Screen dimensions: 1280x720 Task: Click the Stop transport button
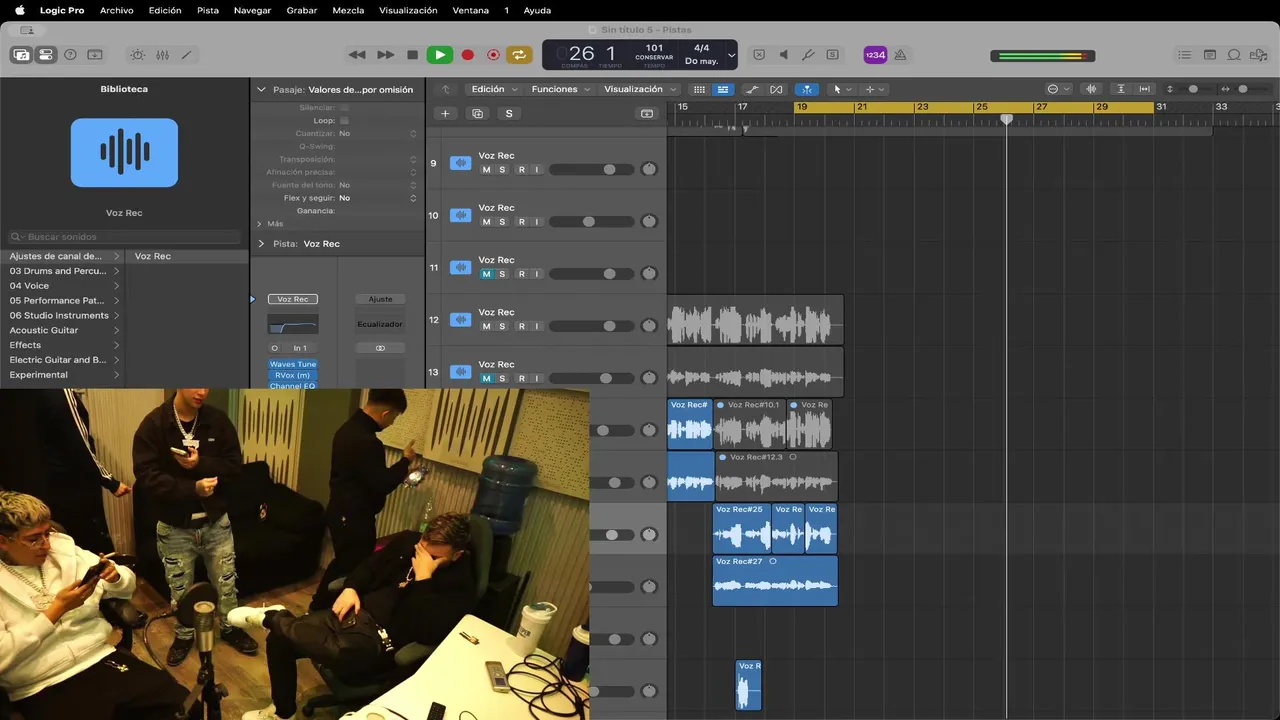click(x=413, y=55)
